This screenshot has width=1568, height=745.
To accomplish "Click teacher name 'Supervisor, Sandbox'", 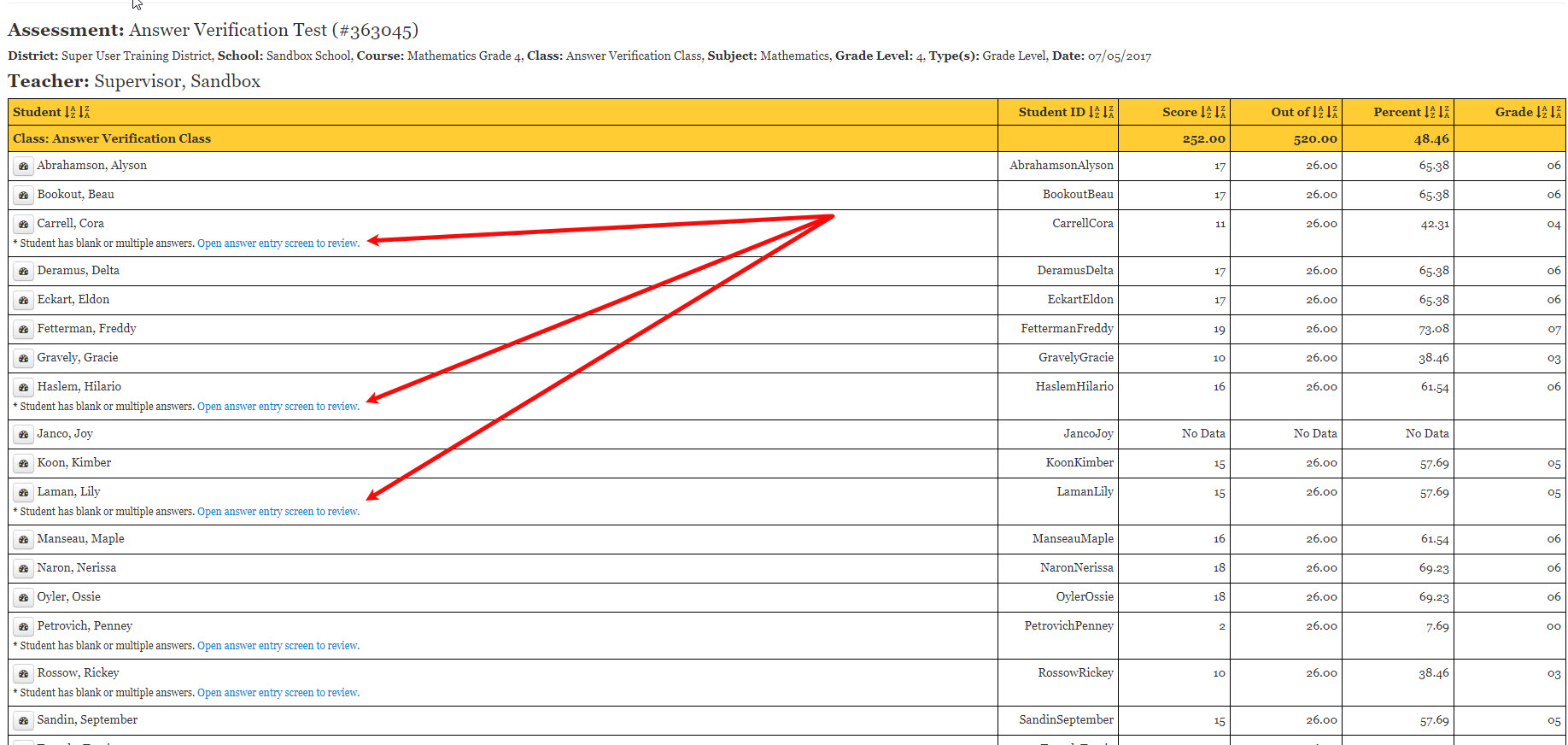I will [177, 81].
